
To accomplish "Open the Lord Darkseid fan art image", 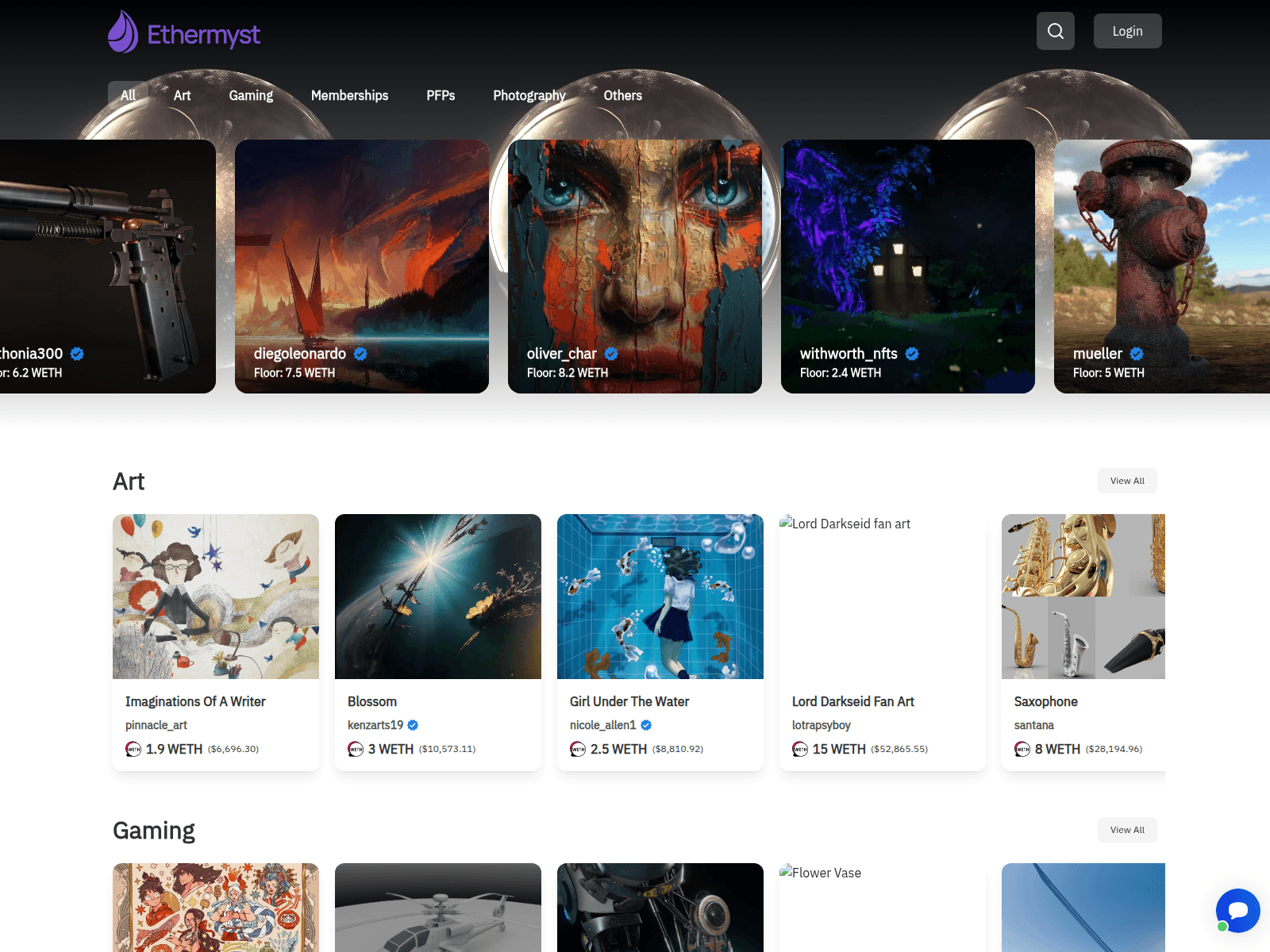I will 883,597.
